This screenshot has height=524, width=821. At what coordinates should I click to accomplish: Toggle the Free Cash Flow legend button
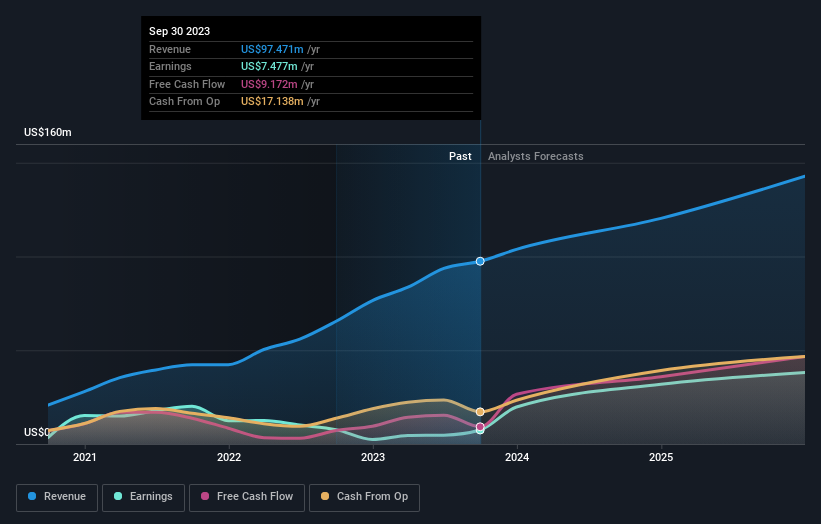[247, 497]
